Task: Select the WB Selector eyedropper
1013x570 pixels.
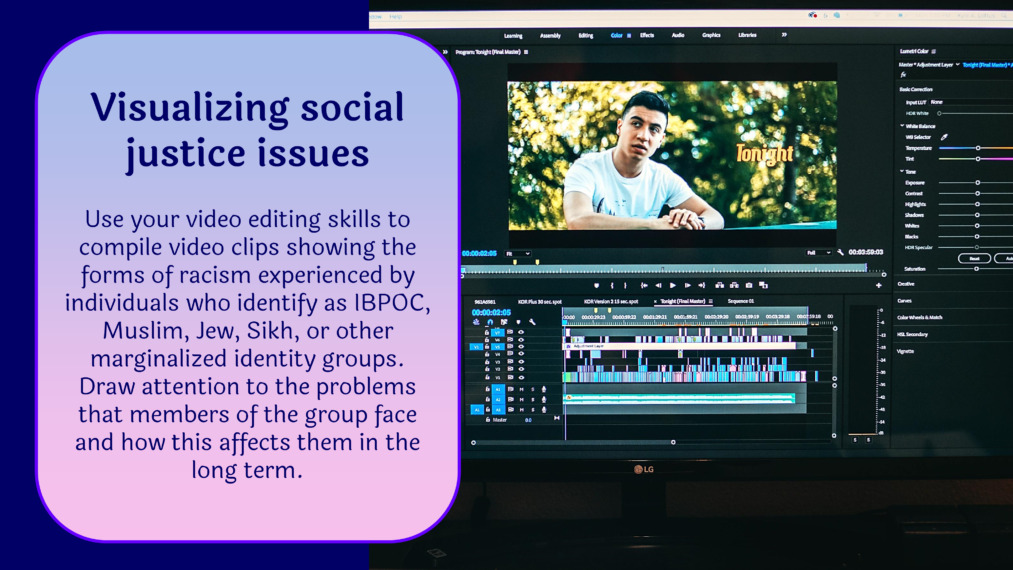Action: pyautogui.click(x=944, y=137)
